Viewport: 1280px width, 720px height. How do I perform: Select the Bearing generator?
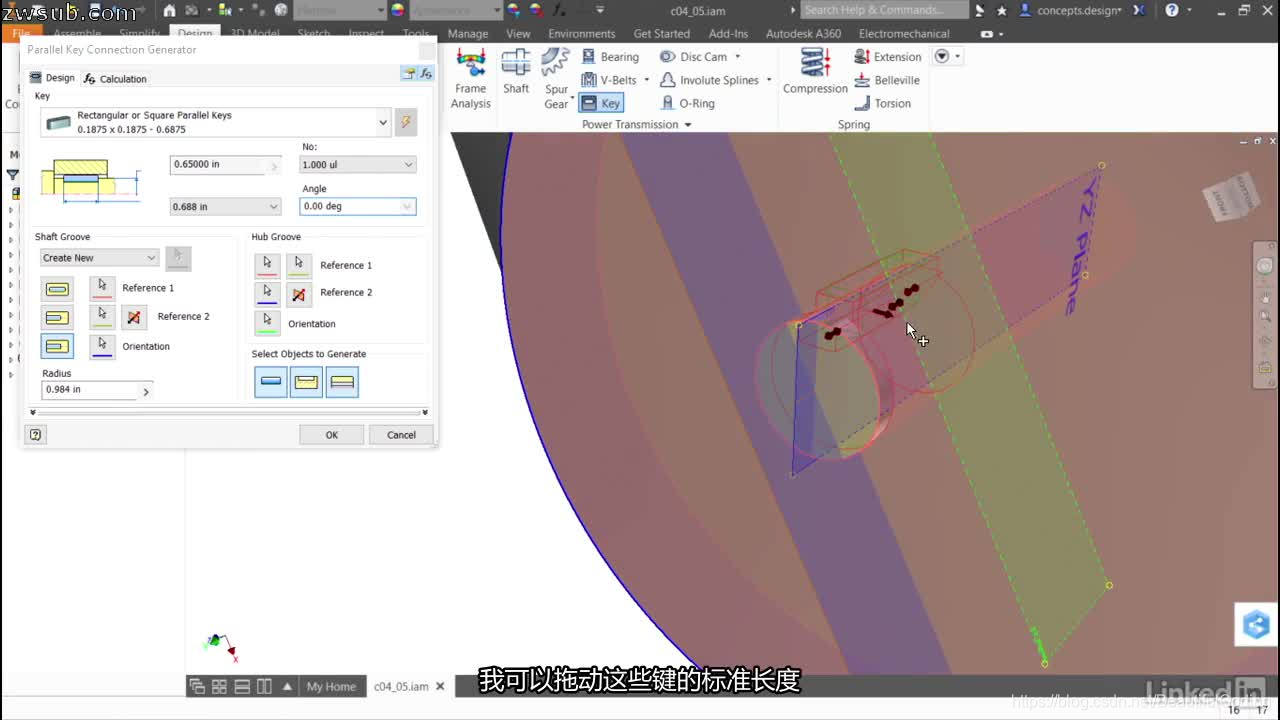pos(609,57)
